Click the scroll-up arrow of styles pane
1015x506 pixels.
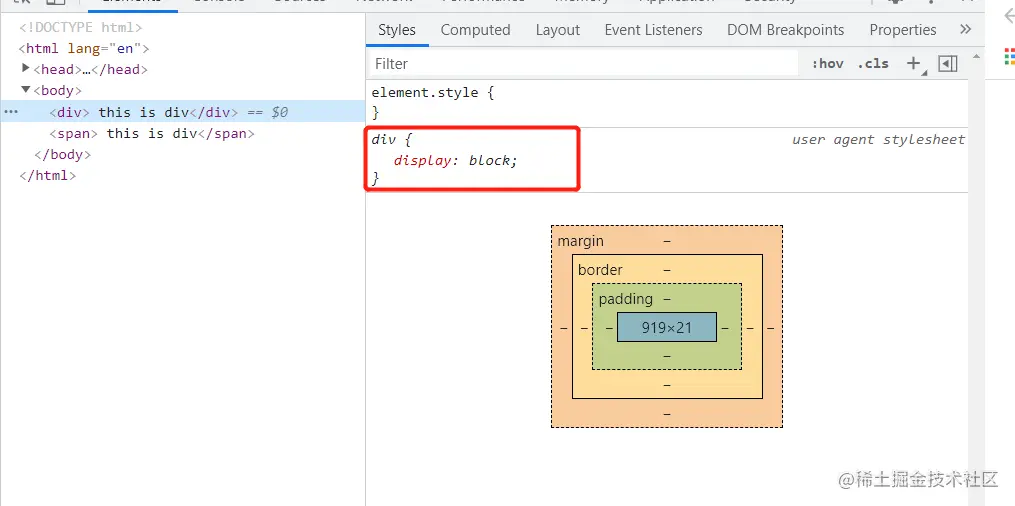[x=976, y=57]
